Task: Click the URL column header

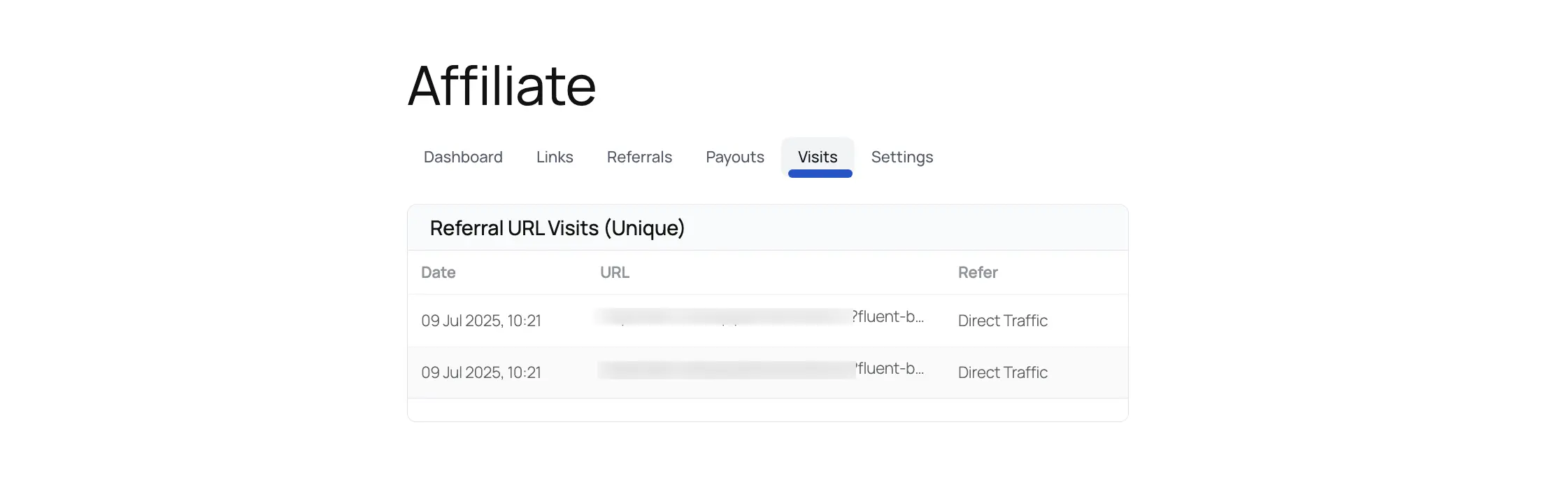Action: pos(615,272)
